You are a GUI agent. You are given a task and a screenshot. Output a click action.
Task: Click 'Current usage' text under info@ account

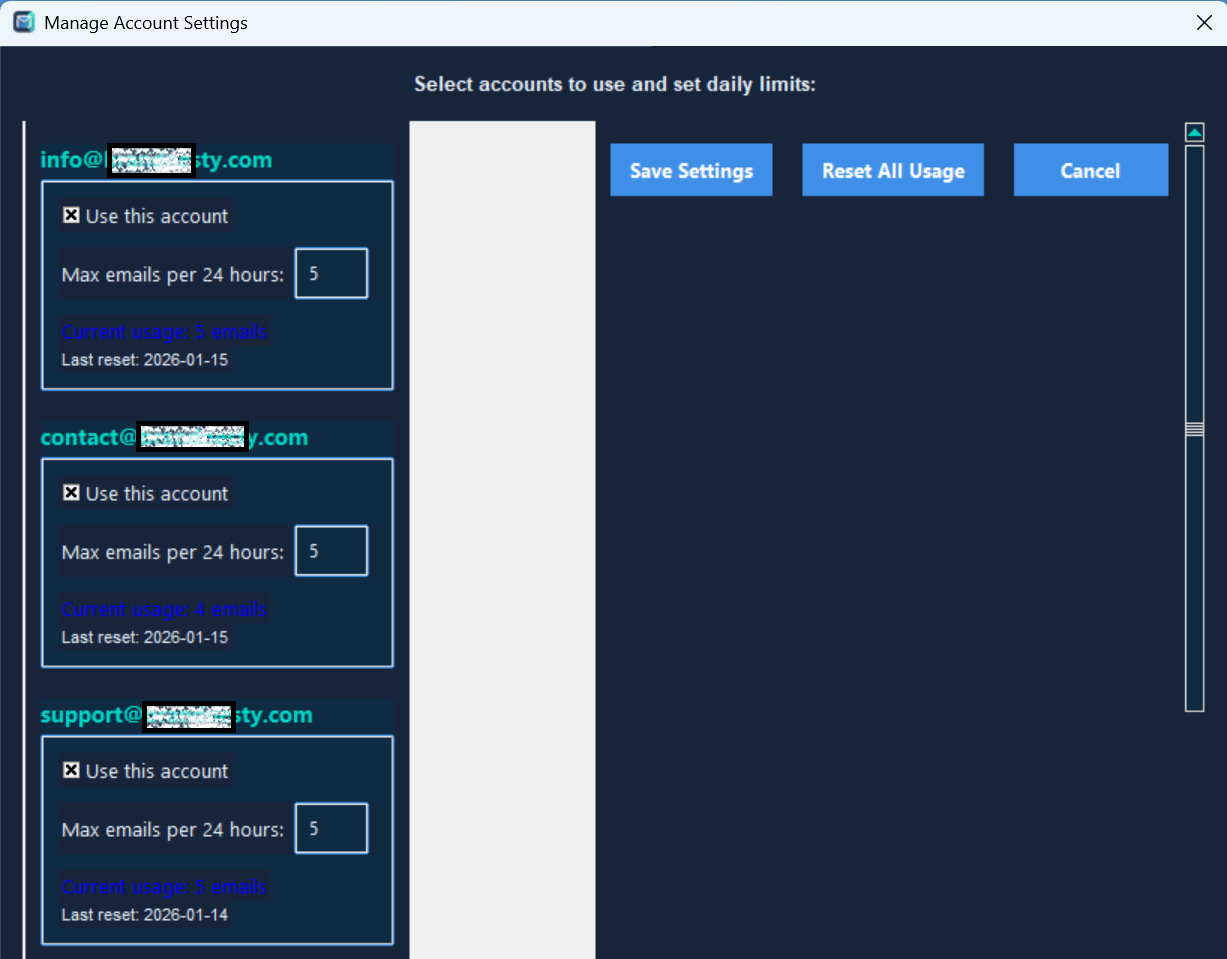tap(164, 332)
